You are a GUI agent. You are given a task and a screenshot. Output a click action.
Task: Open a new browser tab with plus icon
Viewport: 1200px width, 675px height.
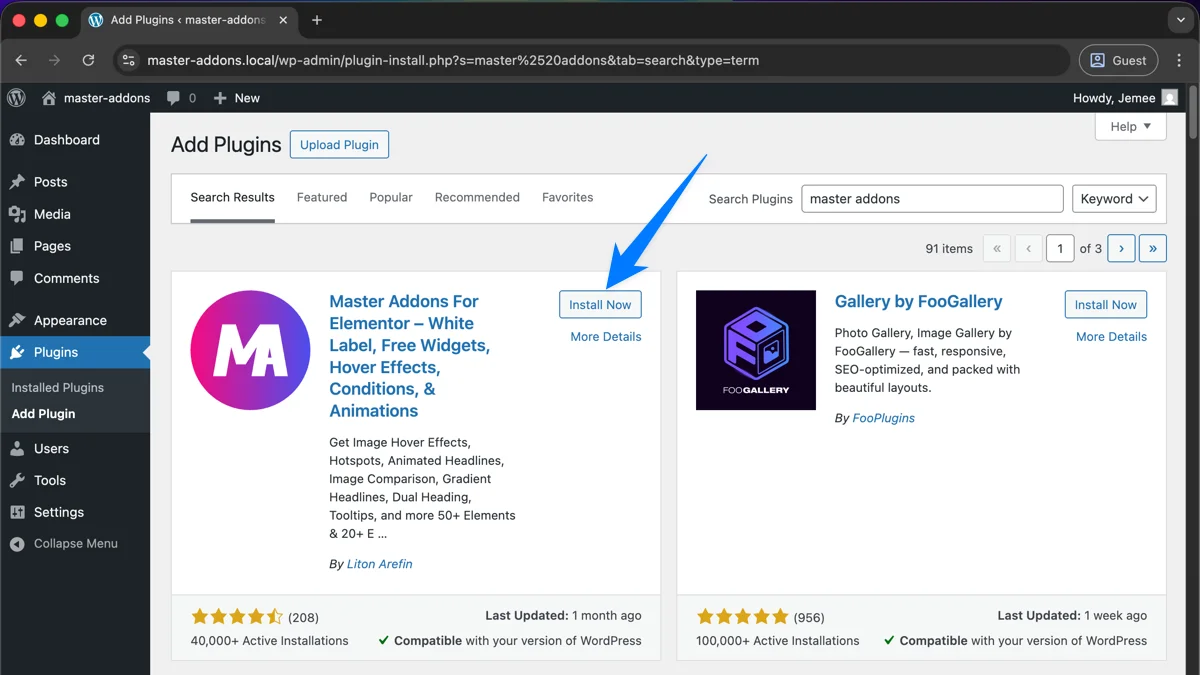(317, 20)
